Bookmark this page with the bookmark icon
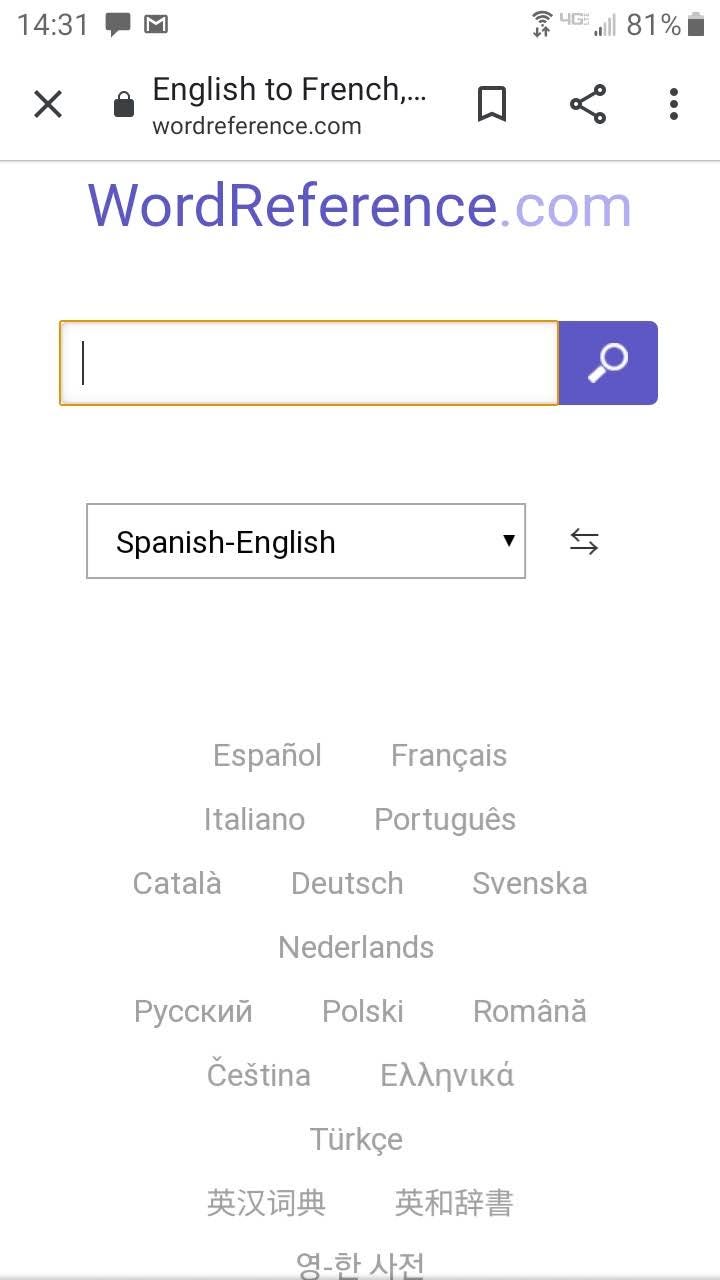 click(x=491, y=104)
